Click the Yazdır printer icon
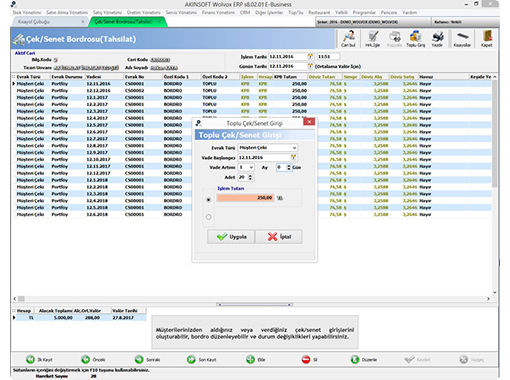 click(437, 39)
